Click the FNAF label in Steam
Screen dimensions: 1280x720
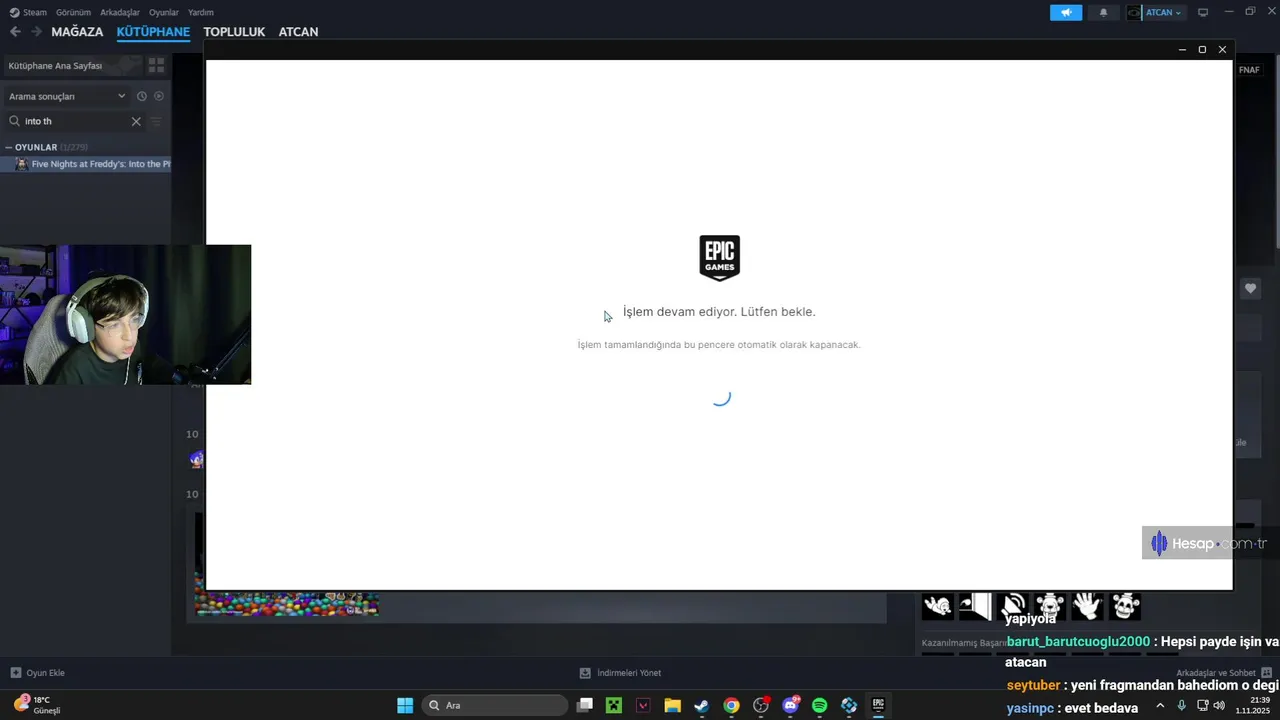[1249, 70]
